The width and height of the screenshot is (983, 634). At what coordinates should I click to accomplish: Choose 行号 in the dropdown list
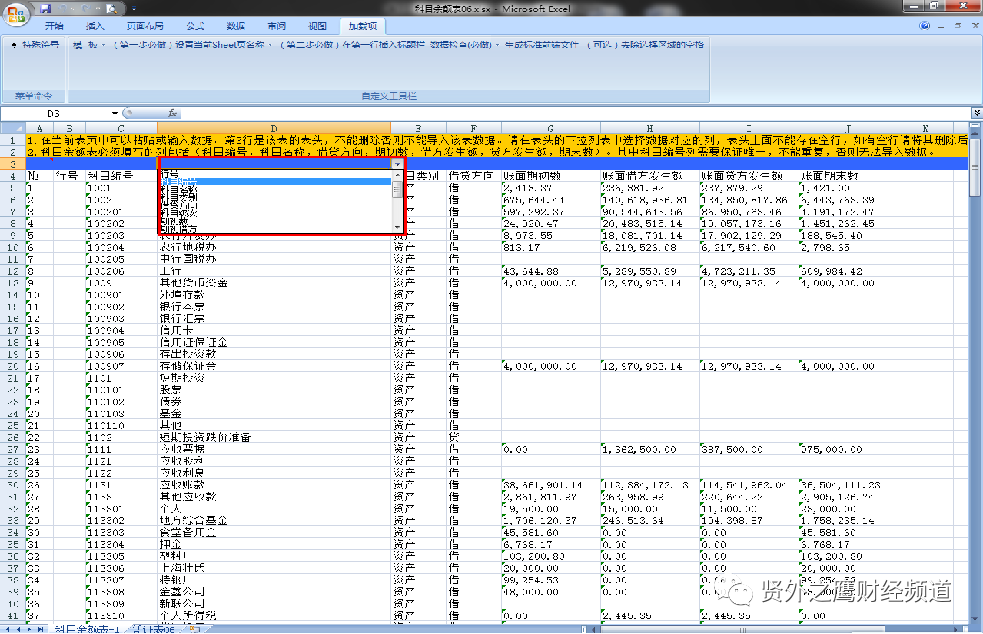275,174
